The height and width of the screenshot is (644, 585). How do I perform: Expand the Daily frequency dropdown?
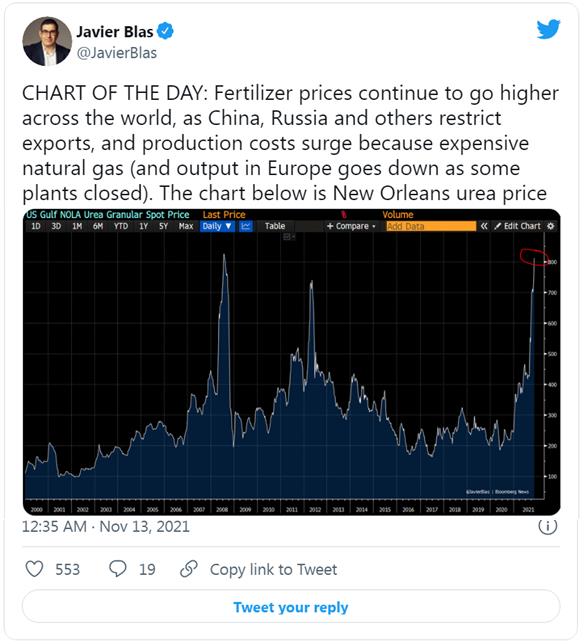pos(217,226)
